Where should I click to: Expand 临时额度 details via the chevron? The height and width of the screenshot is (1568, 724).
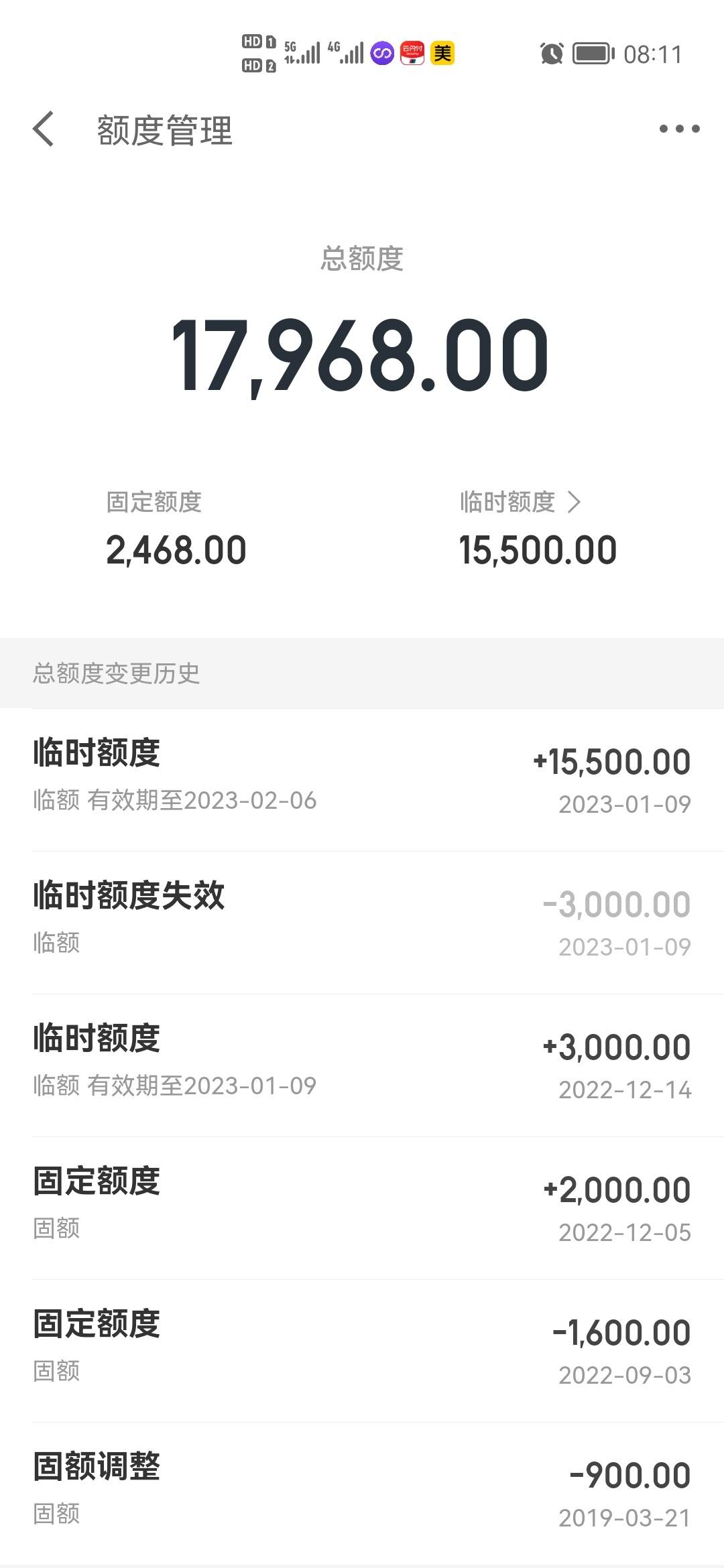[x=574, y=501]
